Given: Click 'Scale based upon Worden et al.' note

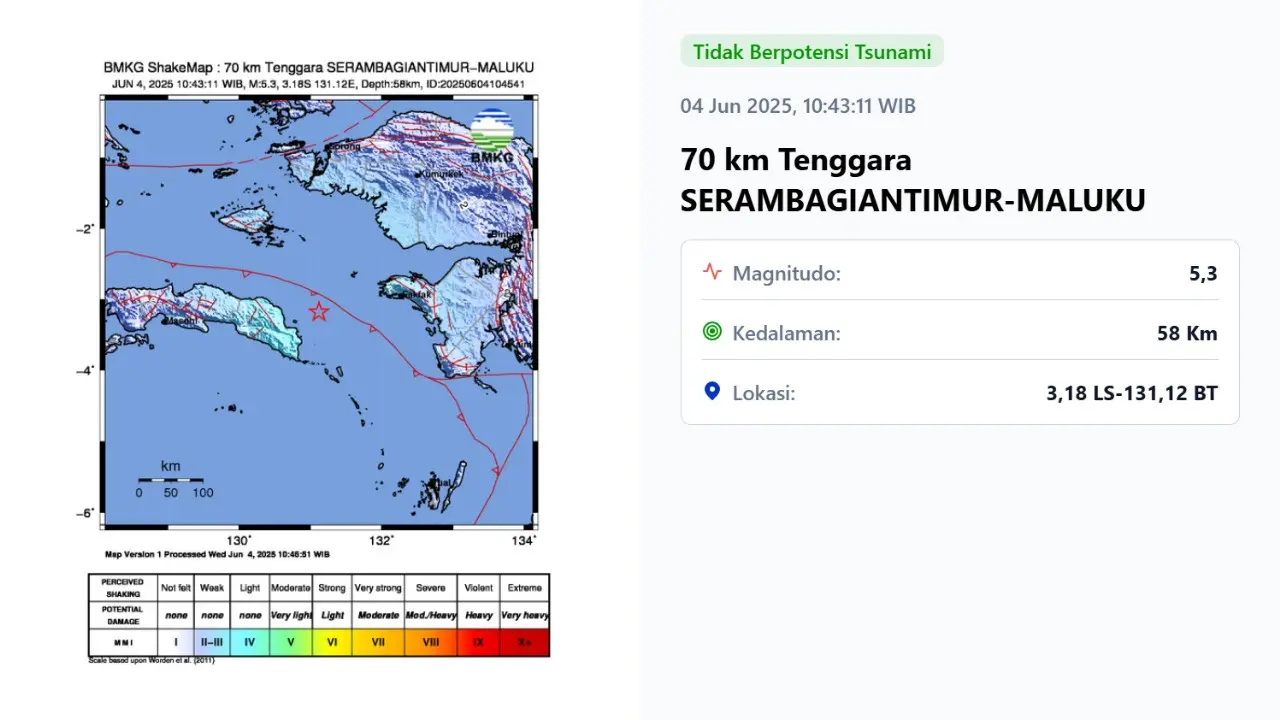Looking at the screenshot, I should (151, 660).
